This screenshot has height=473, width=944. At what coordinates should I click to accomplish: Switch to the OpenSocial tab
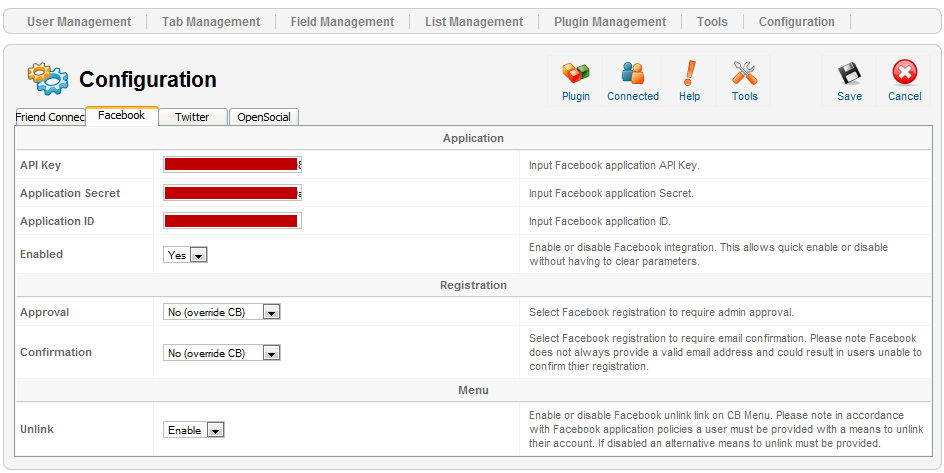(x=264, y=117)
